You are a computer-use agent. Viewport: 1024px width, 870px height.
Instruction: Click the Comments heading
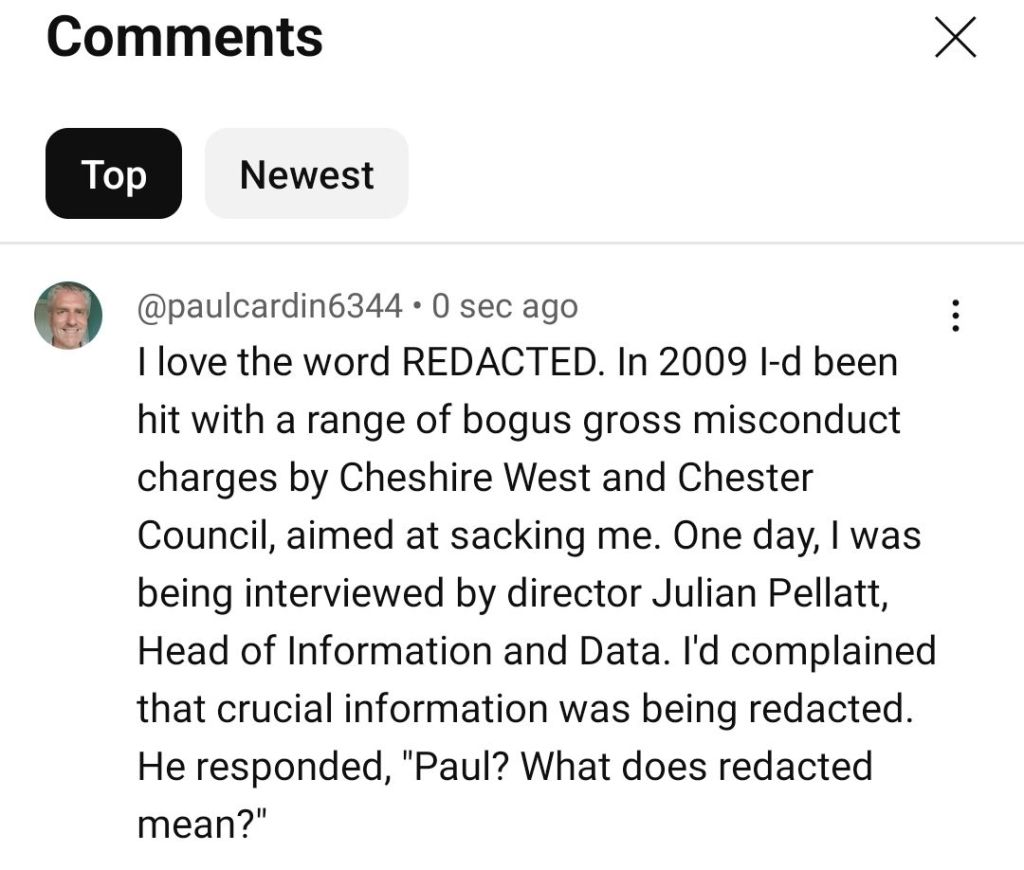coord(184,37)
